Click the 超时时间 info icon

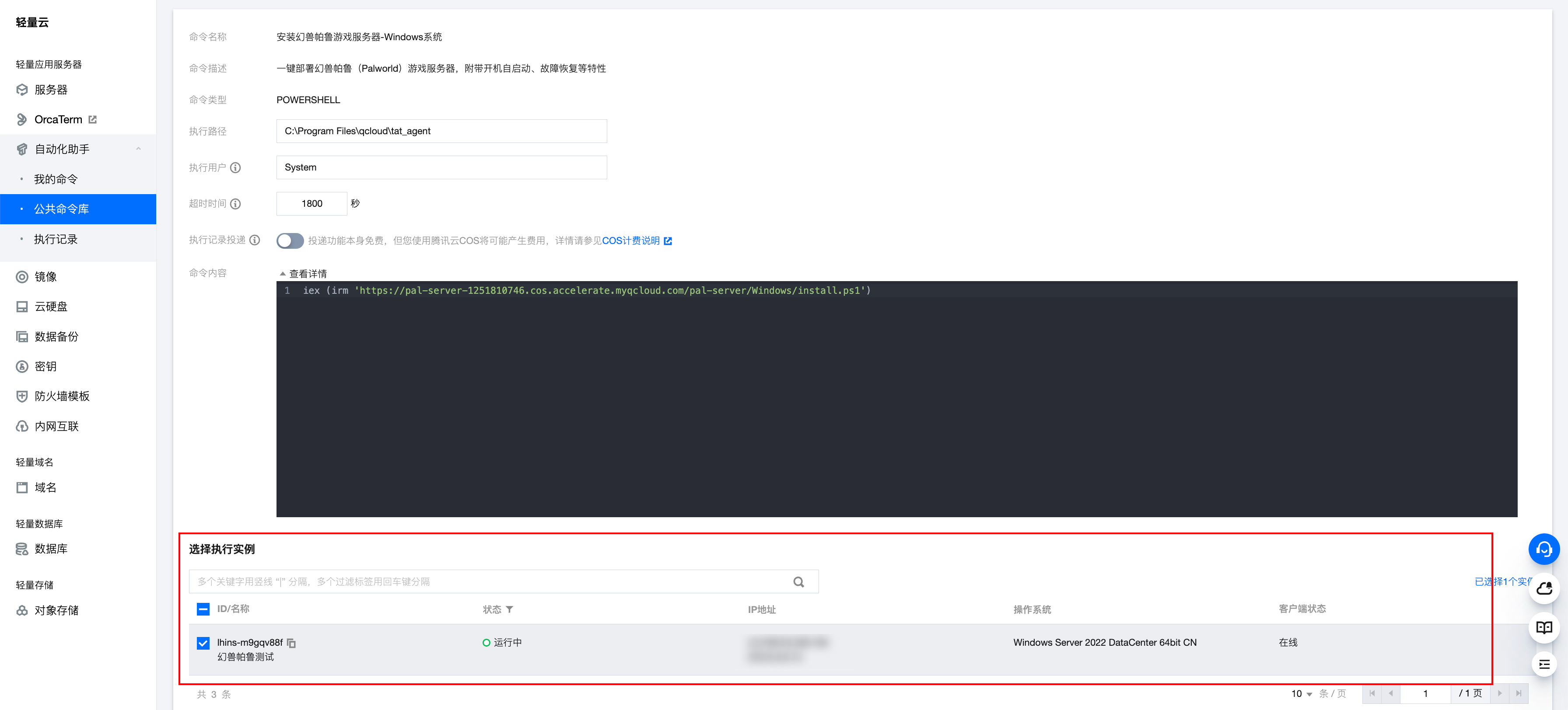tap(235, 204)
